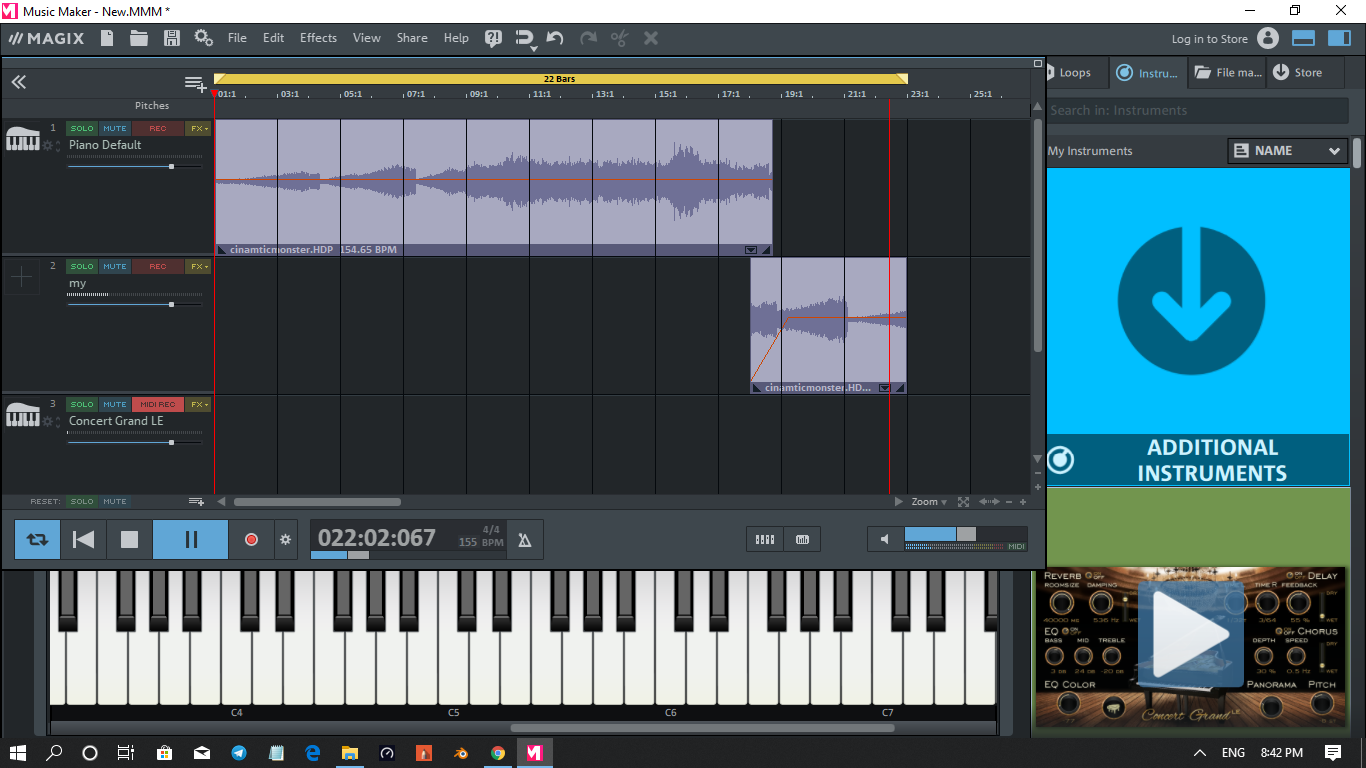Click the plus icon on track 2

21,278
